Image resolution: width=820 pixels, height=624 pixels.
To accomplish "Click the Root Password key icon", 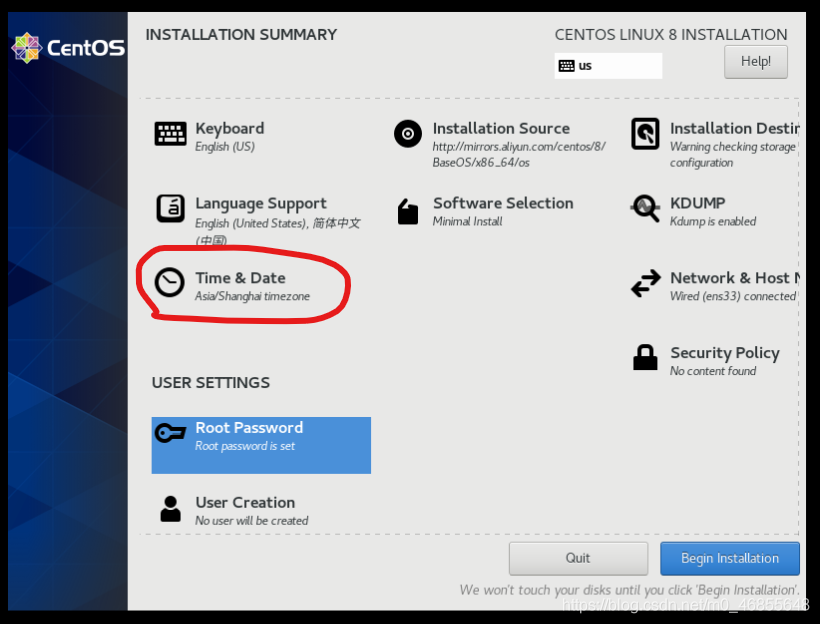I will (x=170, y=433).
